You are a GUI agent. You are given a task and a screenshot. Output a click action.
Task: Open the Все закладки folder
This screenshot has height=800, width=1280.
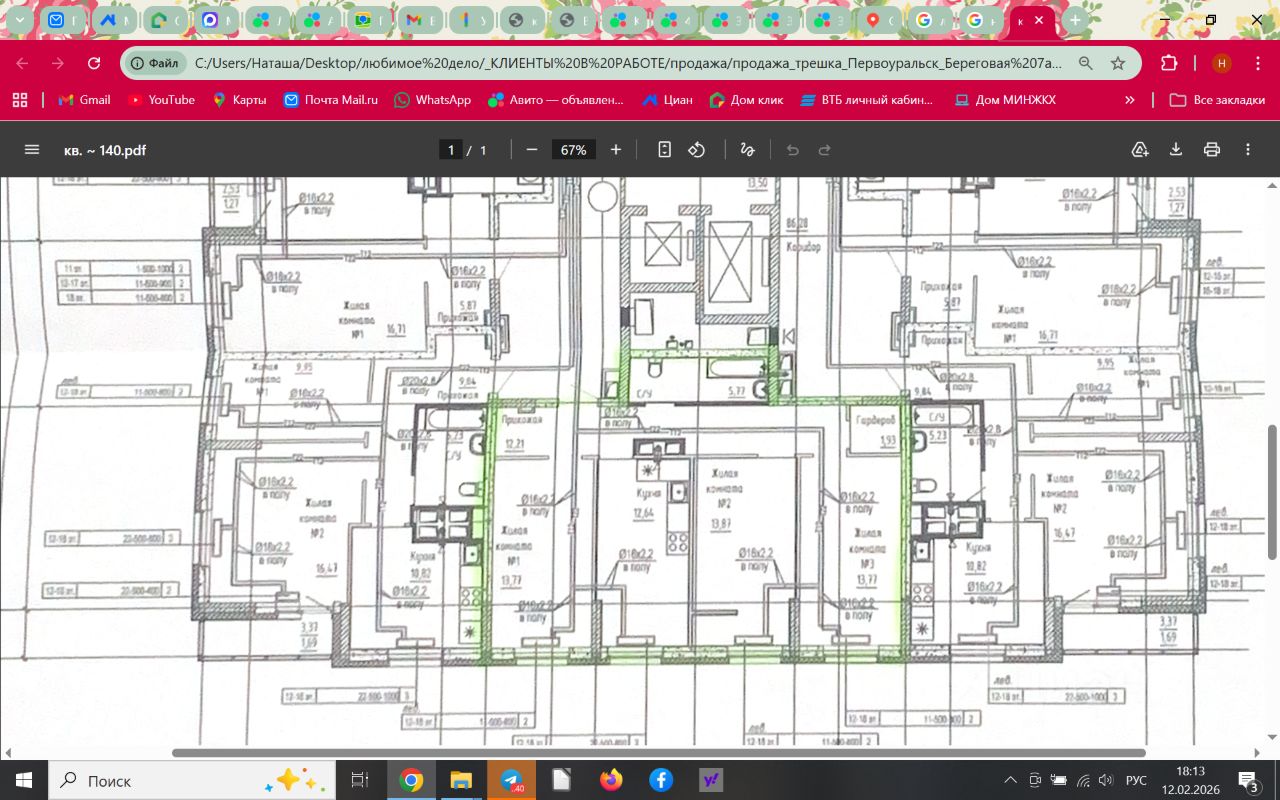pyautogui.click(x=1217, y=100)
